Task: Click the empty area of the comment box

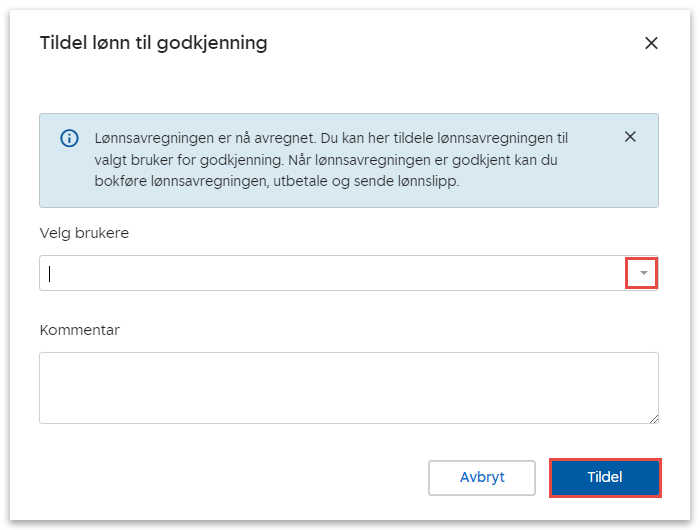Action: pyautogui.click(x=348, y=387)
